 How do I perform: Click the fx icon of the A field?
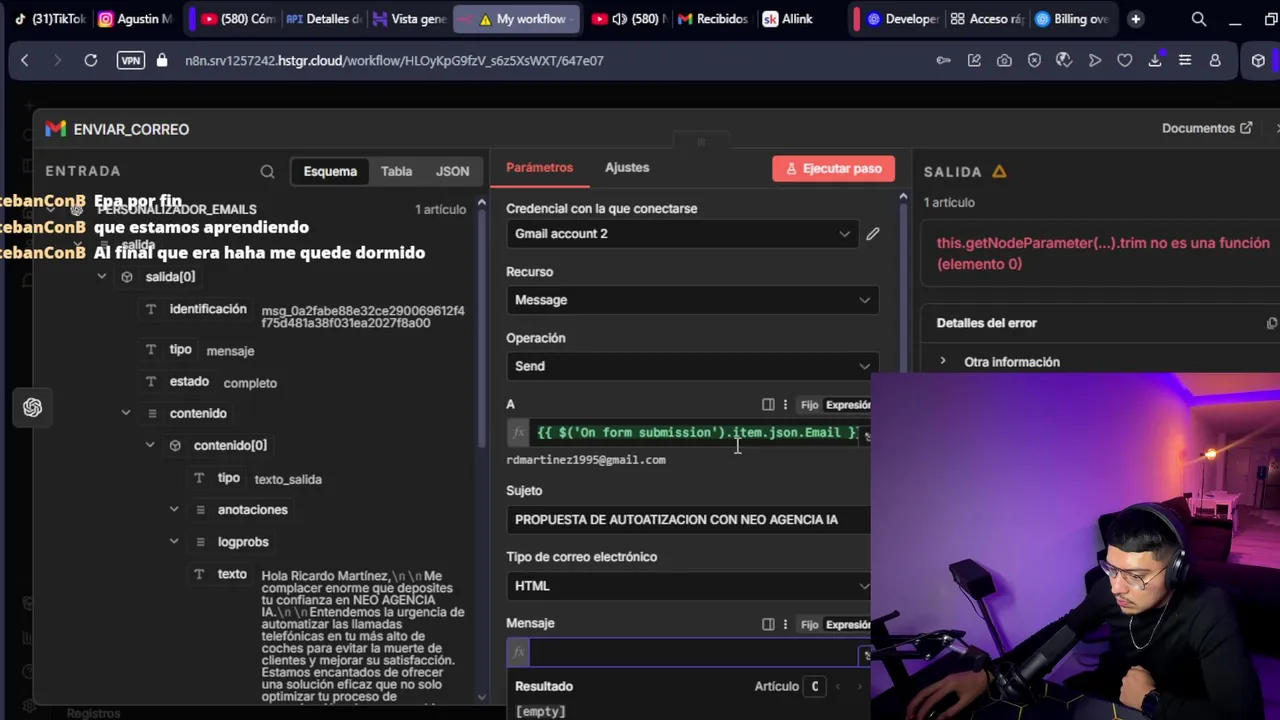tap(518, 433)
